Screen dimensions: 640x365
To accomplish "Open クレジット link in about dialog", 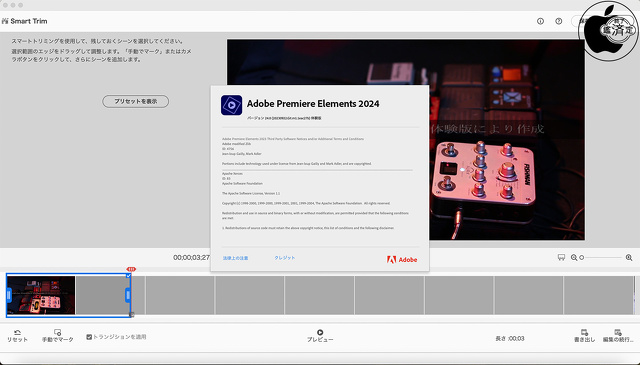I will coord(284,258).
